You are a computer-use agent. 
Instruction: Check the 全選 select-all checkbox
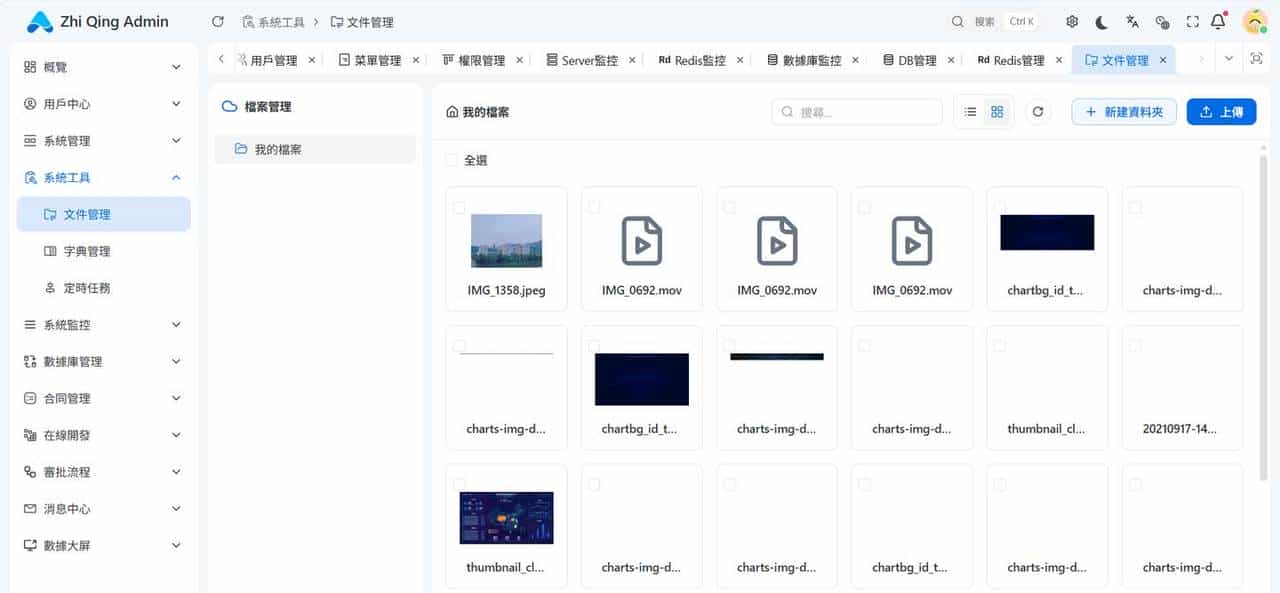point(449,159)
